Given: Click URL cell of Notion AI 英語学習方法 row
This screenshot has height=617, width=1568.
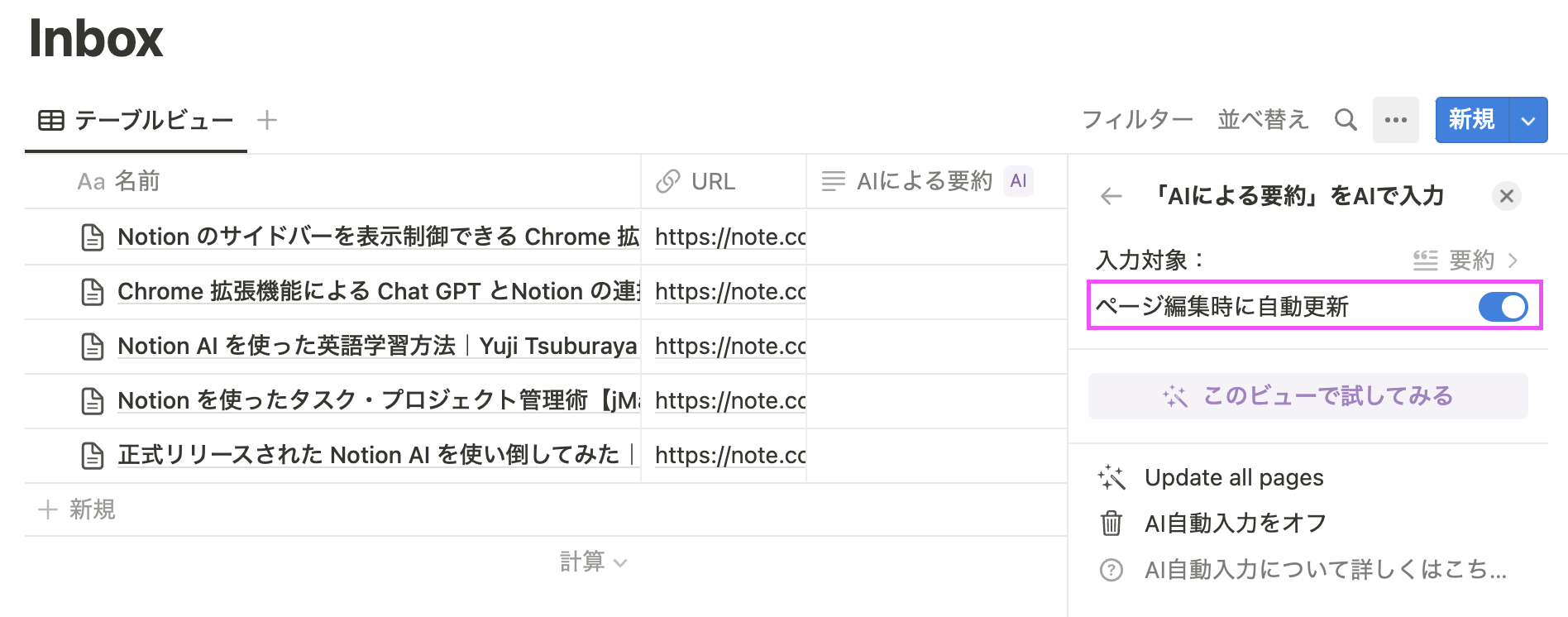Looking at the screenshot, I should click(x=724, y=346).
